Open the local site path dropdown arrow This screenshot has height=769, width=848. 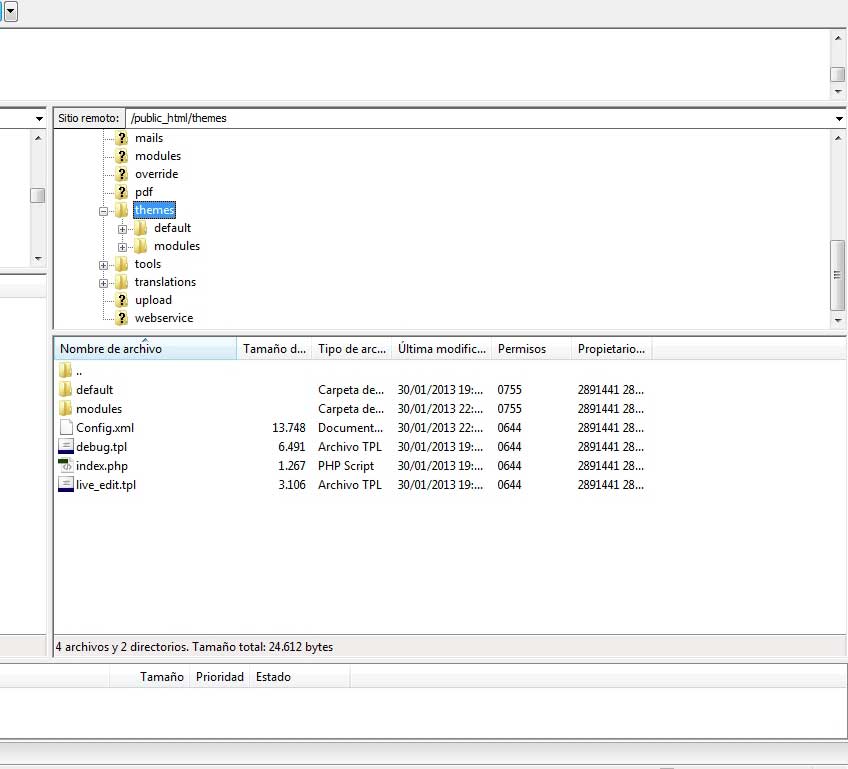(39, 118)
